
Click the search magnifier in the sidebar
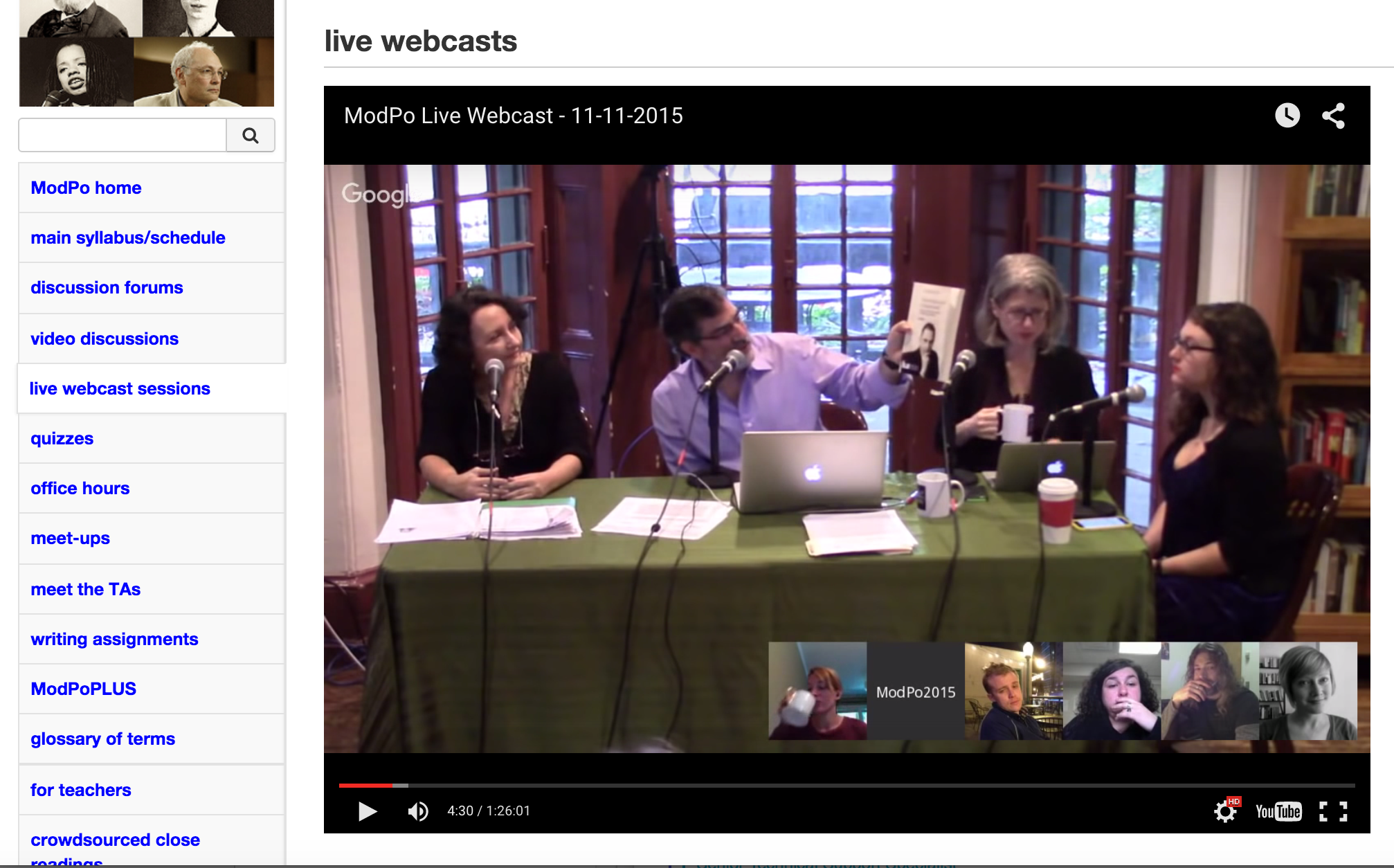(250, 135)
